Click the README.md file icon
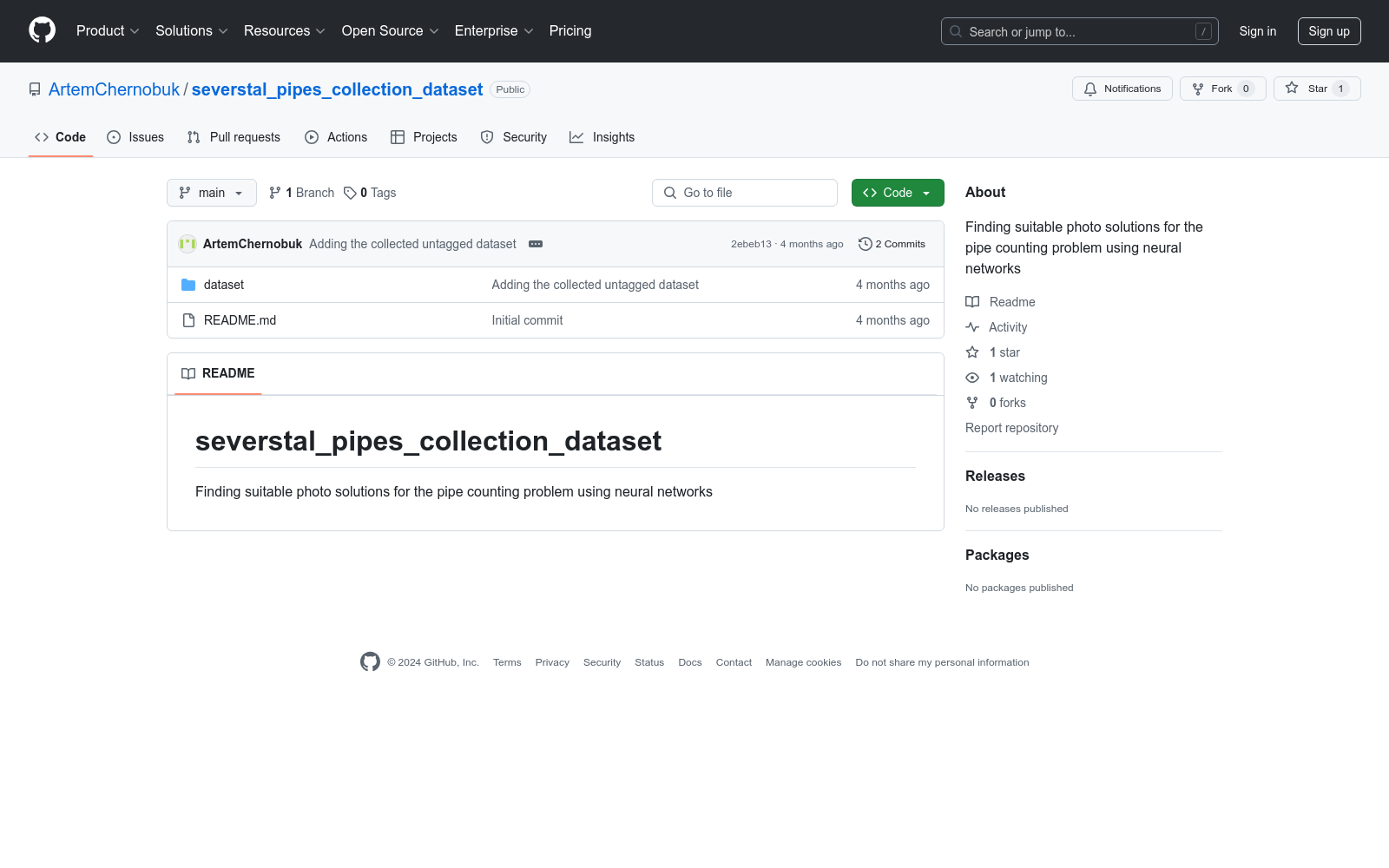The height and width of the screenshot is (868, 1389). tap(188, 320)
